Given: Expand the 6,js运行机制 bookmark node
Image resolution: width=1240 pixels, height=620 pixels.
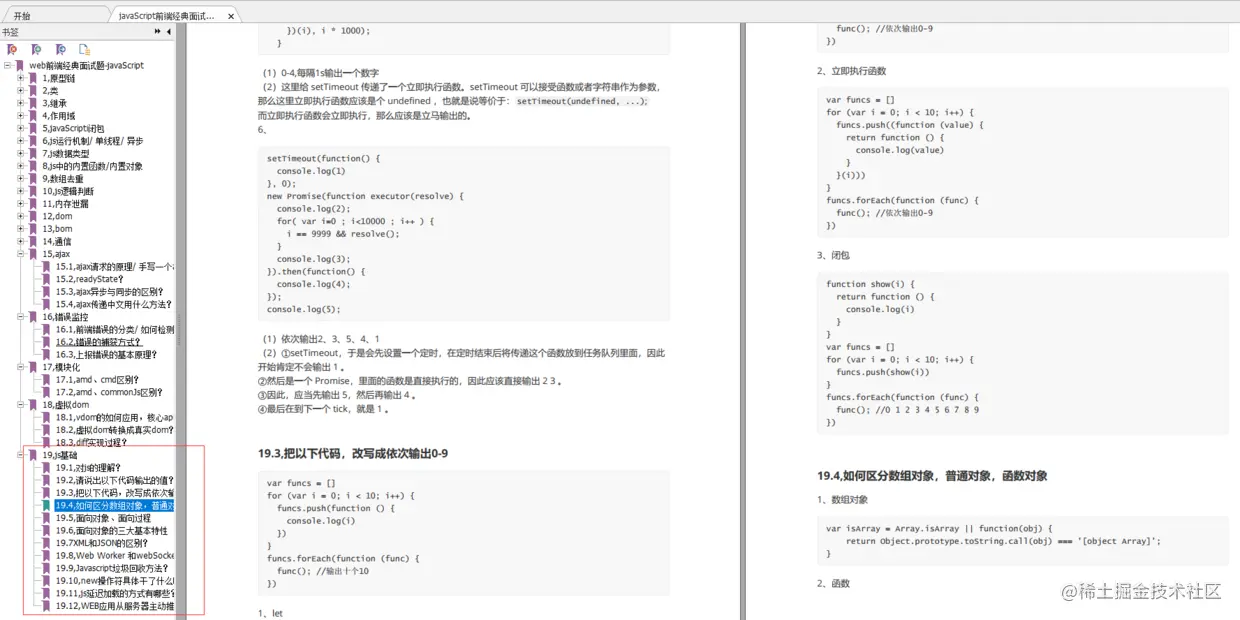Looking at the screenshot, I should pyautogui.click(x=21, y=141).
